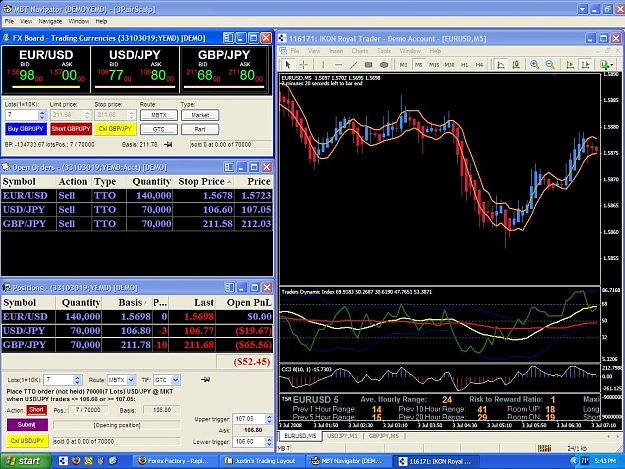
Task: Select the rectangle shape tool
Action: click(x=369, y=65)
